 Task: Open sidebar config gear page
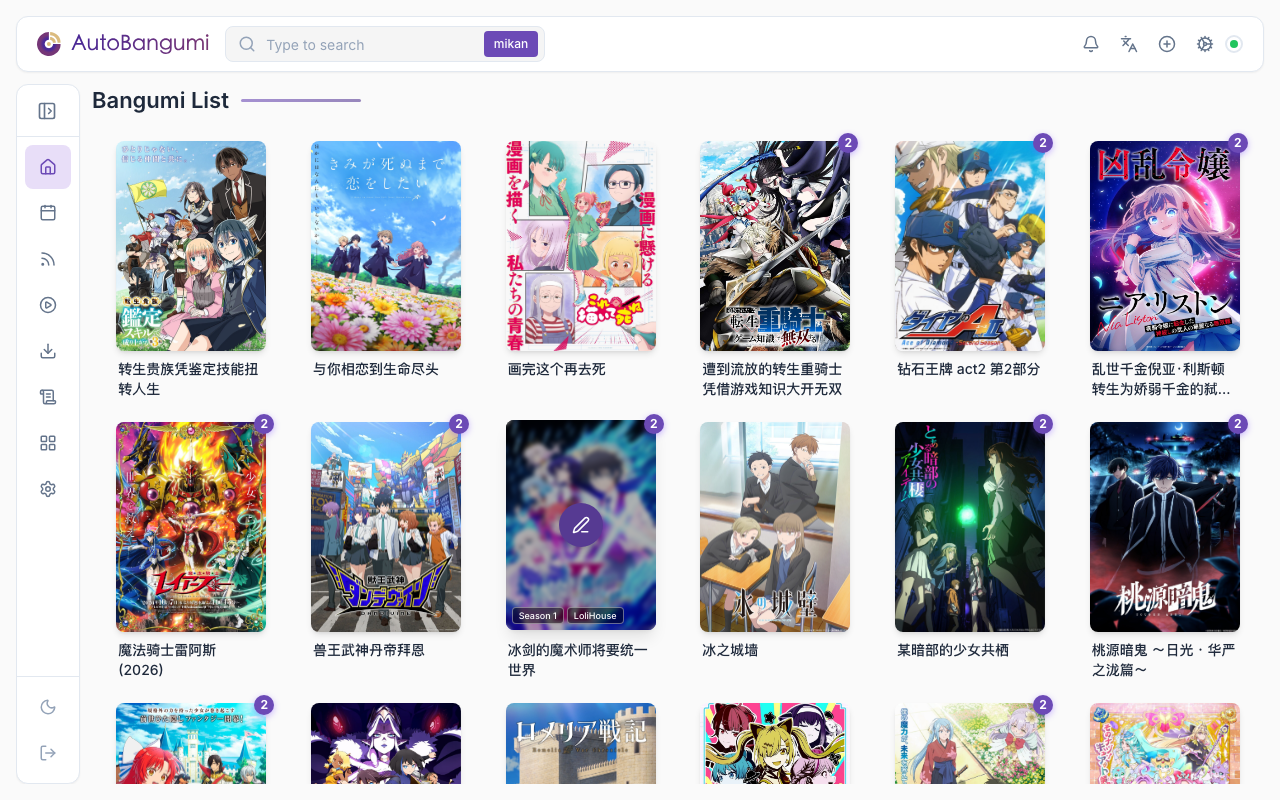(48, 489)
